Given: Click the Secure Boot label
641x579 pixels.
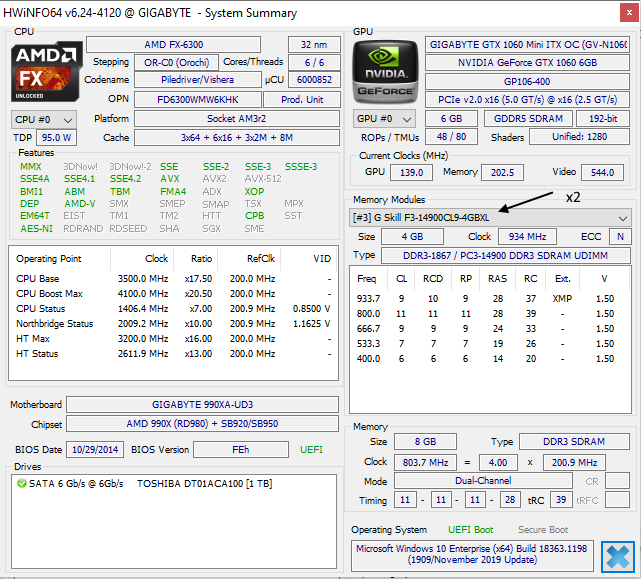Looking at the screenshot, I should pyautogui.click(x=543, y=530).
